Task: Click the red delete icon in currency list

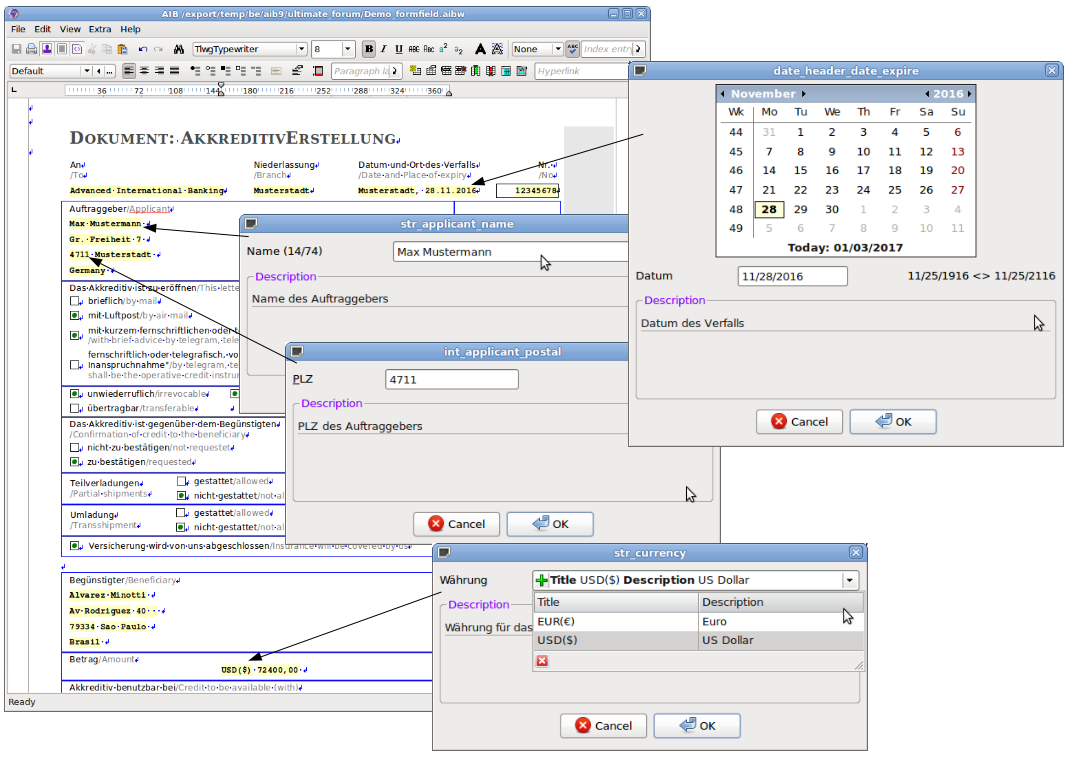Action: [542, 661]
